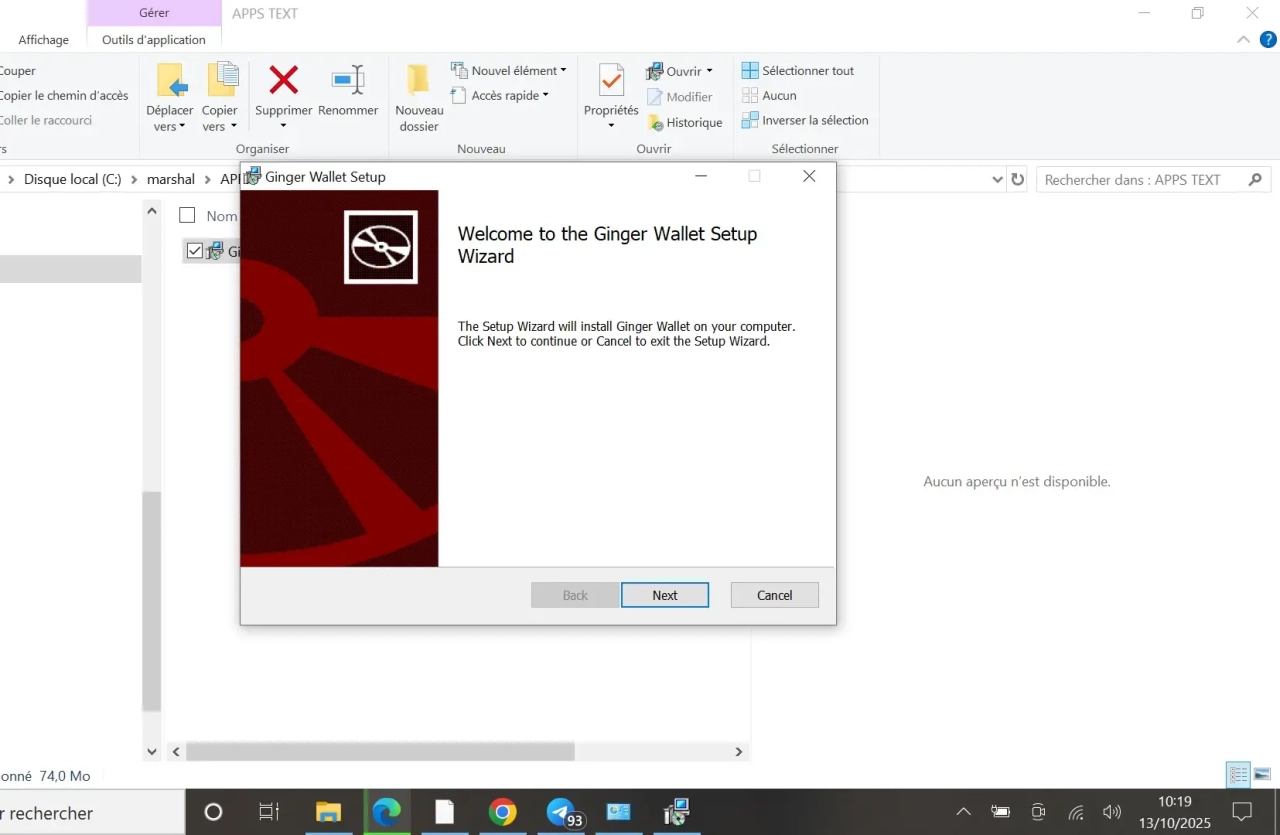Click the battery icon in system tray

pyautogui.click(x=1000, y=812)
